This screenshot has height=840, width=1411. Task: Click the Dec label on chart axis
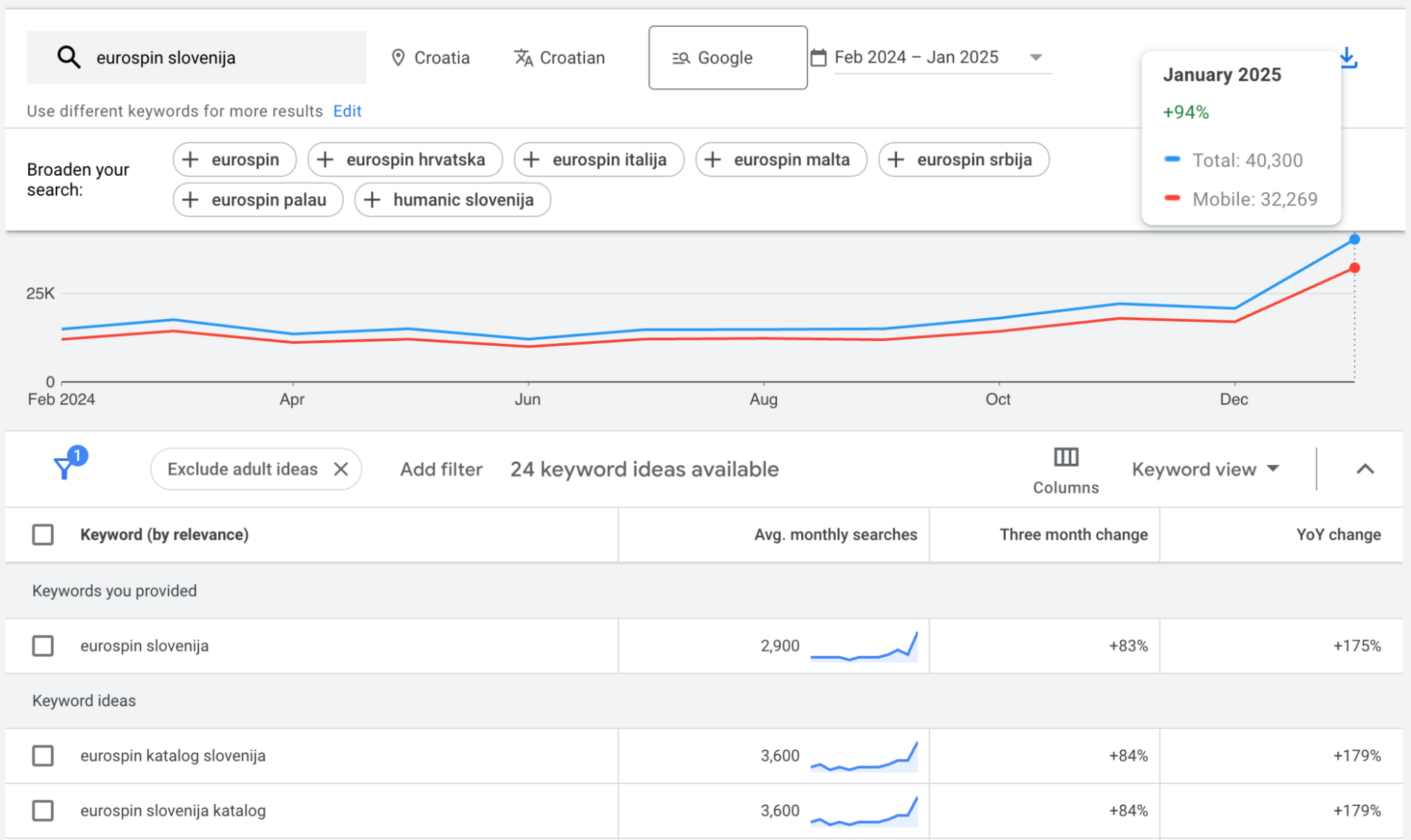pos(1234,400)
